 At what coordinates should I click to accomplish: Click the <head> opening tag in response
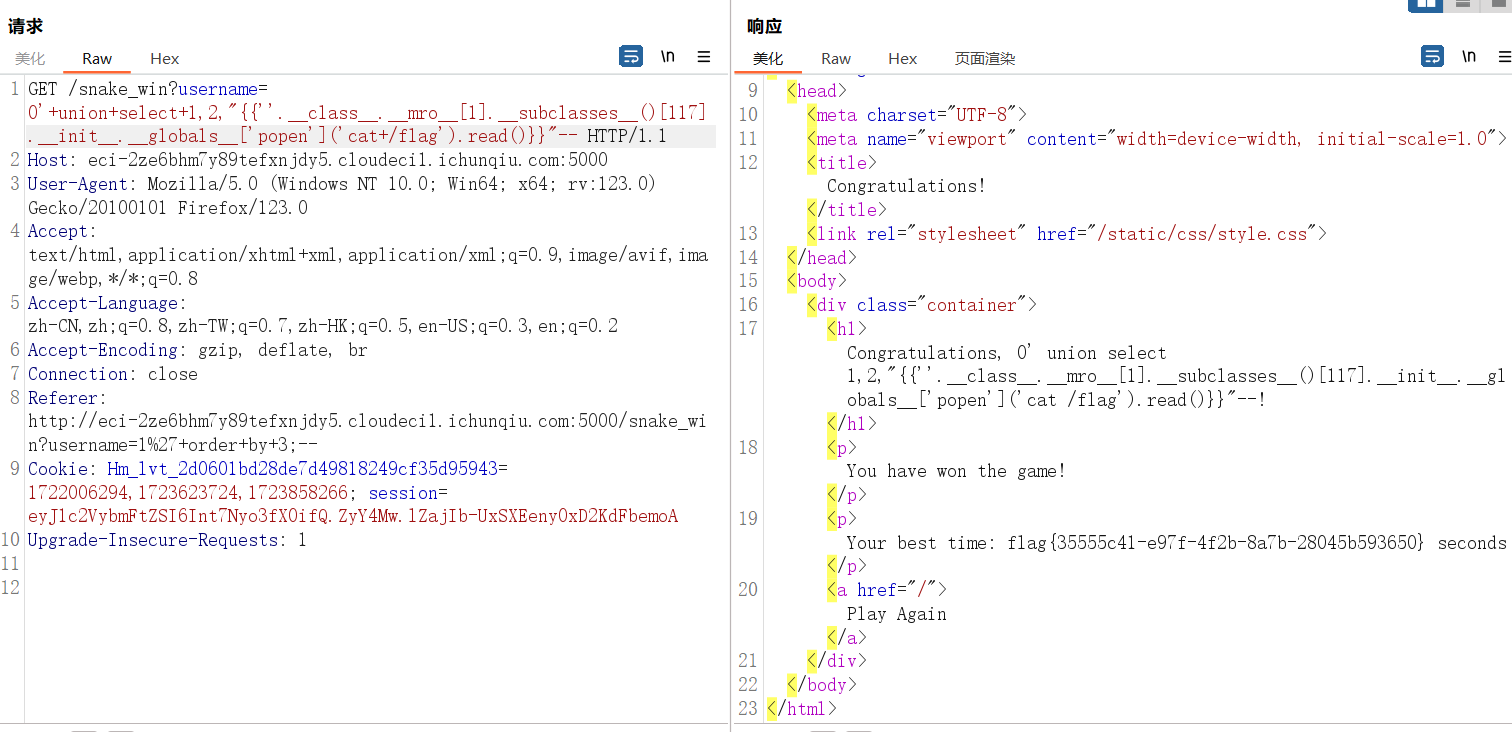coord(817,91)
